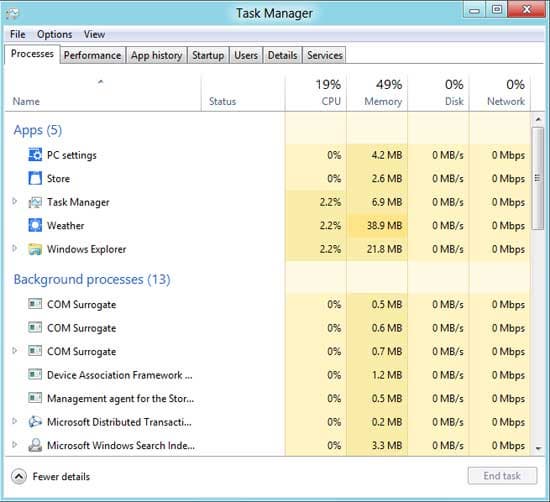
Task: Switch to the Startup tab
Action: point(208,55)
